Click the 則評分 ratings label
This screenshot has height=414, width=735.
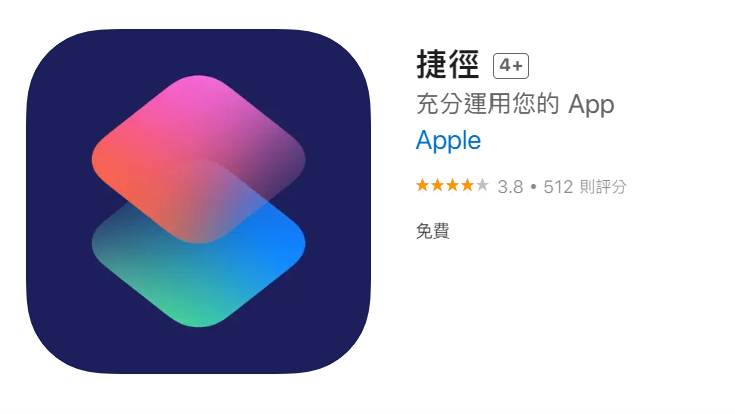tap(603, 187)
